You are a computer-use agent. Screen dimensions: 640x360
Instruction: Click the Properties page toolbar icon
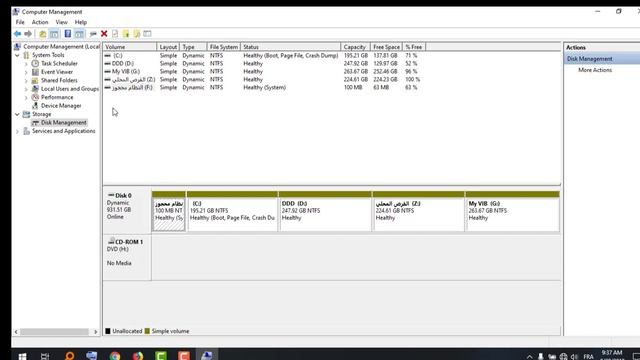[x=115, y=34]
